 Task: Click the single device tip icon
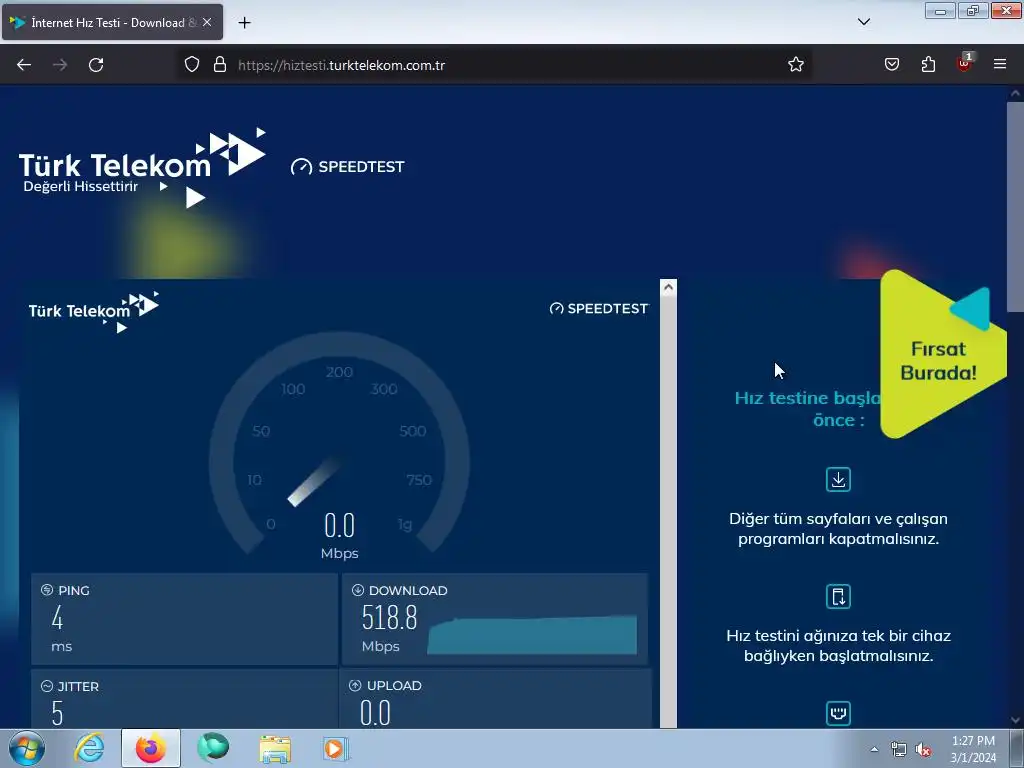pyautogui.click(x=839, y=596)
